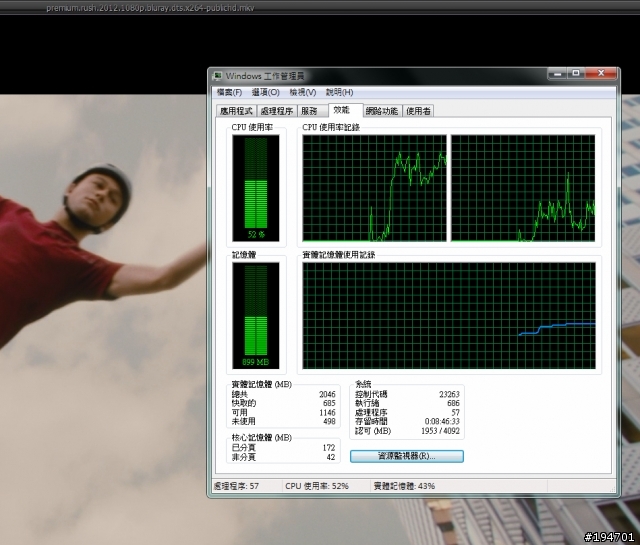
Task: Minimize the Windows 工作管理員 window
Action: point(557,73)
